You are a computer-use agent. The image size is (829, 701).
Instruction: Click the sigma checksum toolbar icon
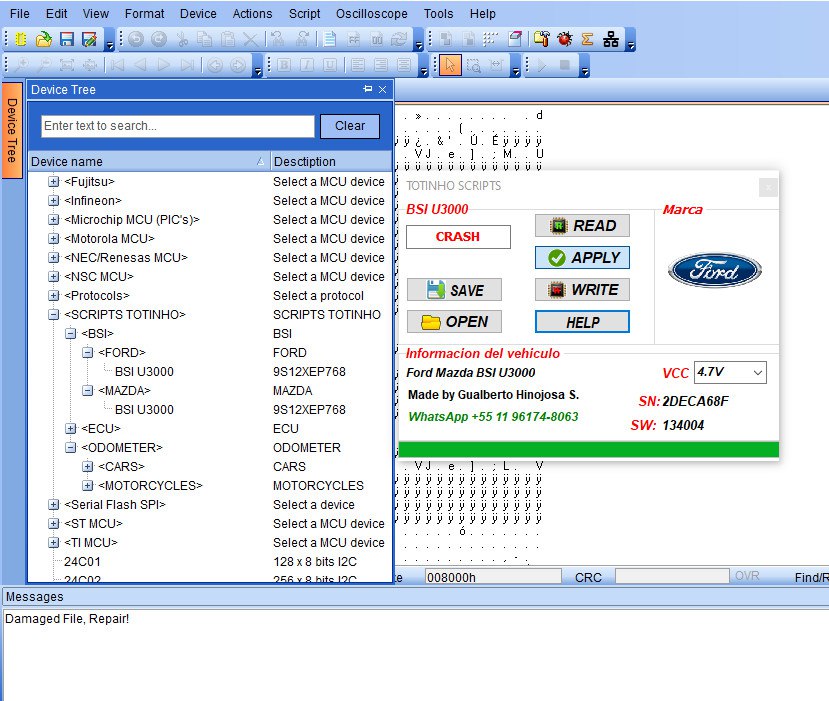[x=587, y=40]
